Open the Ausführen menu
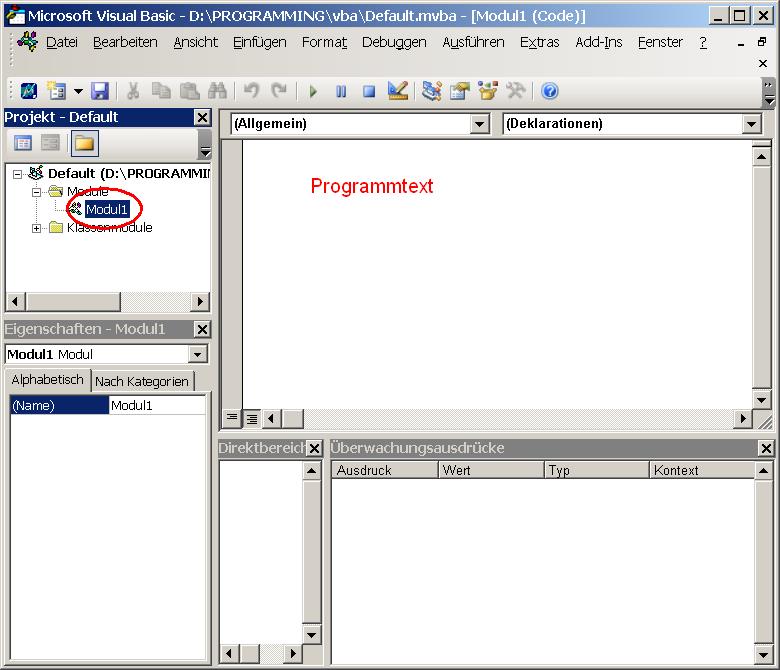Screen dimensions: 780x670 pyautogui.click(x=473, y=42)
